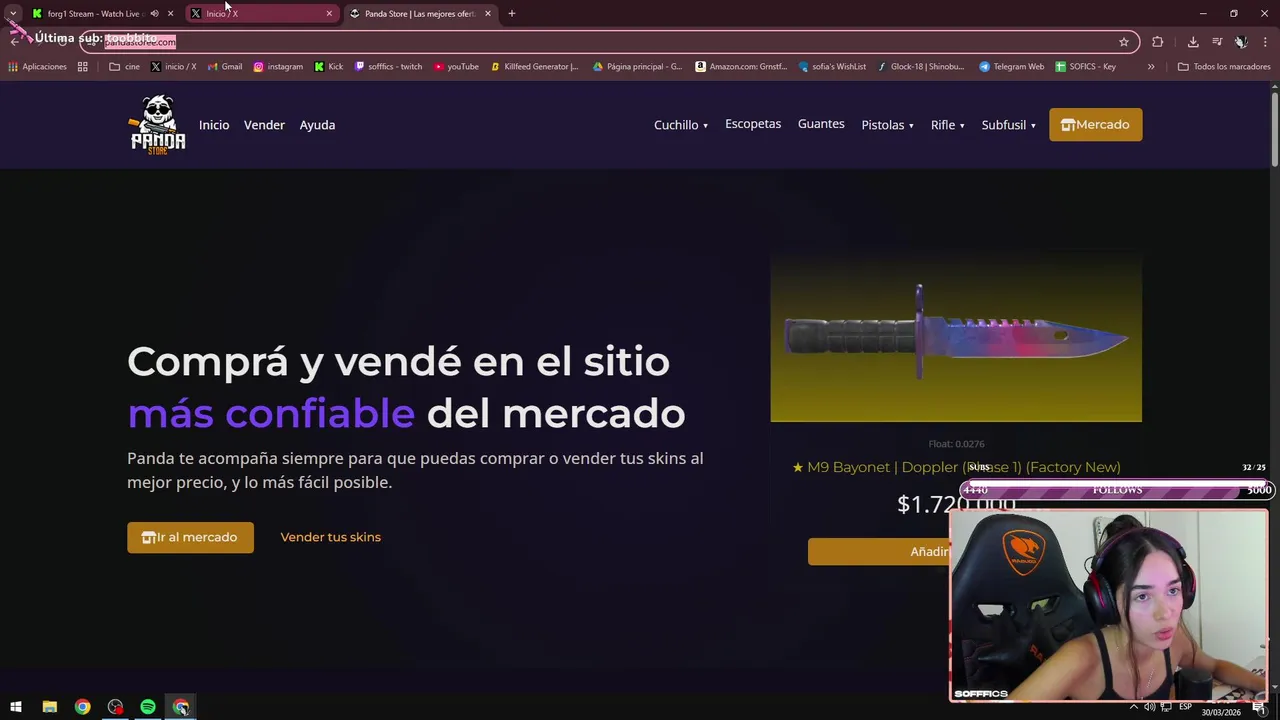Image resolution: width=1280 pixels, height=720 pixels.
Task: Mute the forg1 Stream tab audio icon
Action: click(x=154, y=14)
